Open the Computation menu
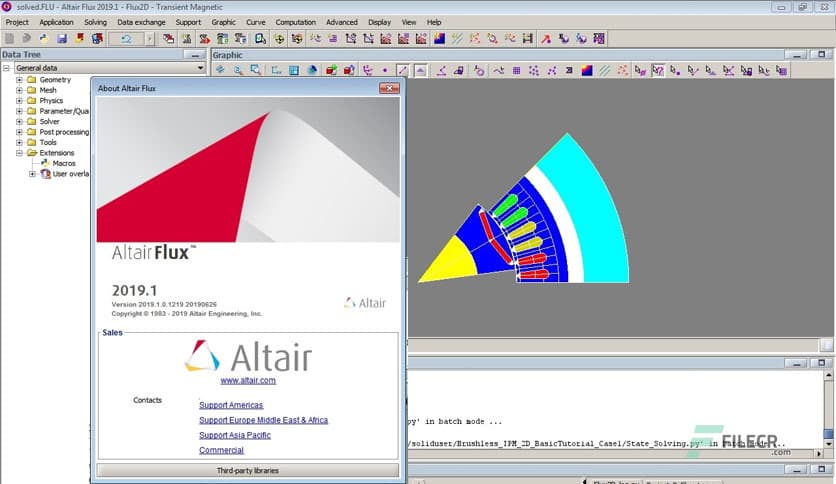 295,22
